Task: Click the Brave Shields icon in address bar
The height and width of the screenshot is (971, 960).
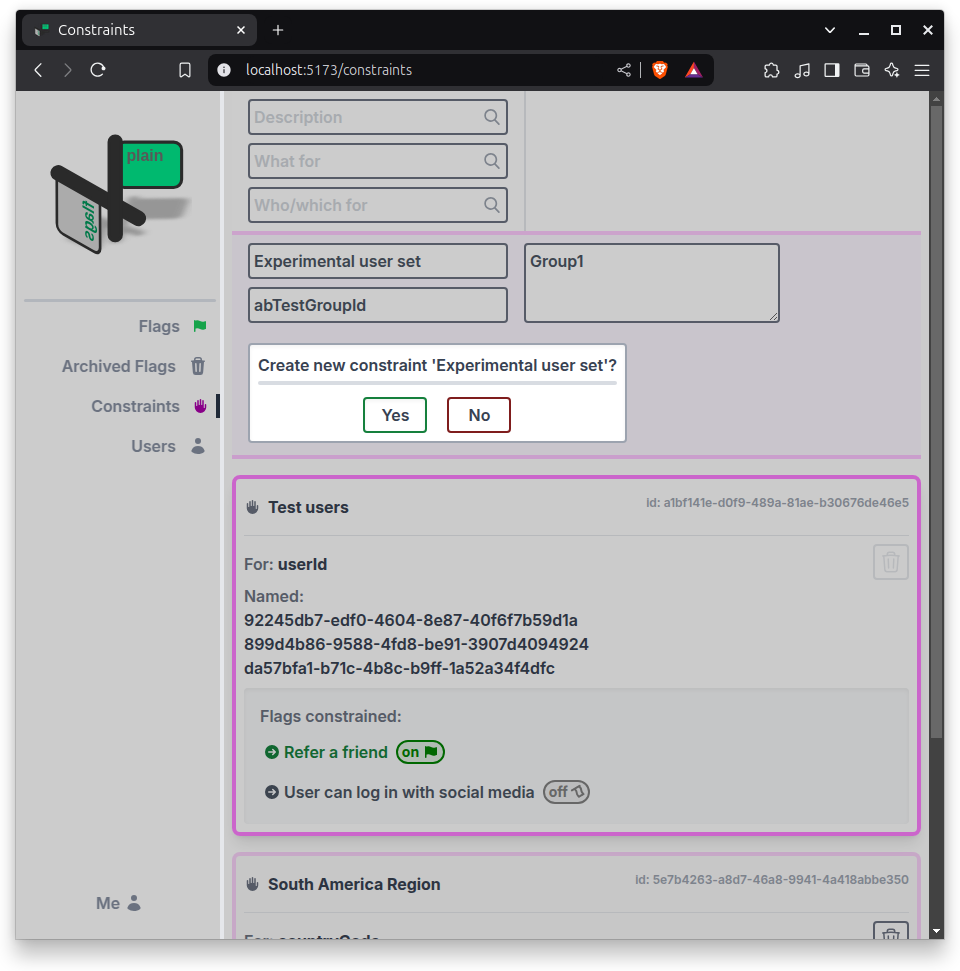Action: point(660,70)
